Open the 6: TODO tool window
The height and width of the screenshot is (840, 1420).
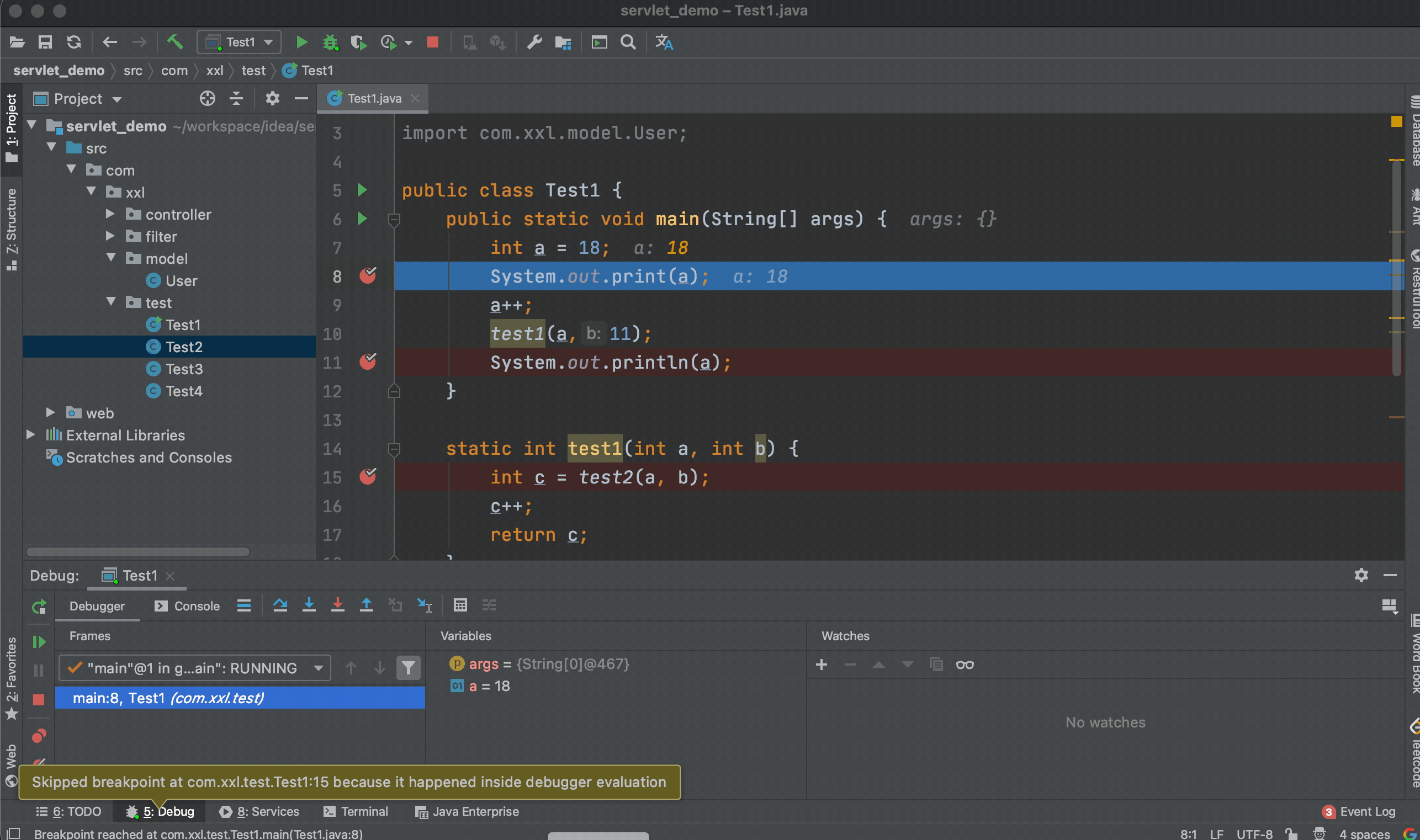point(68,812)
